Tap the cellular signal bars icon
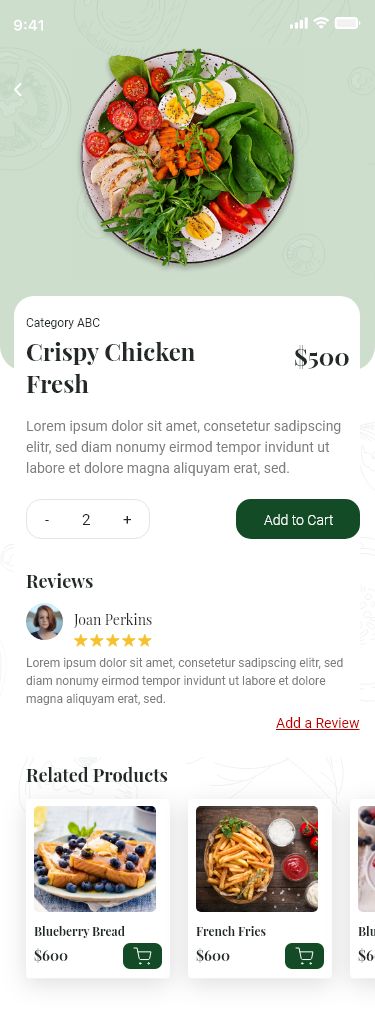This screenshot has width=375, height=1010. coord(299,24)
